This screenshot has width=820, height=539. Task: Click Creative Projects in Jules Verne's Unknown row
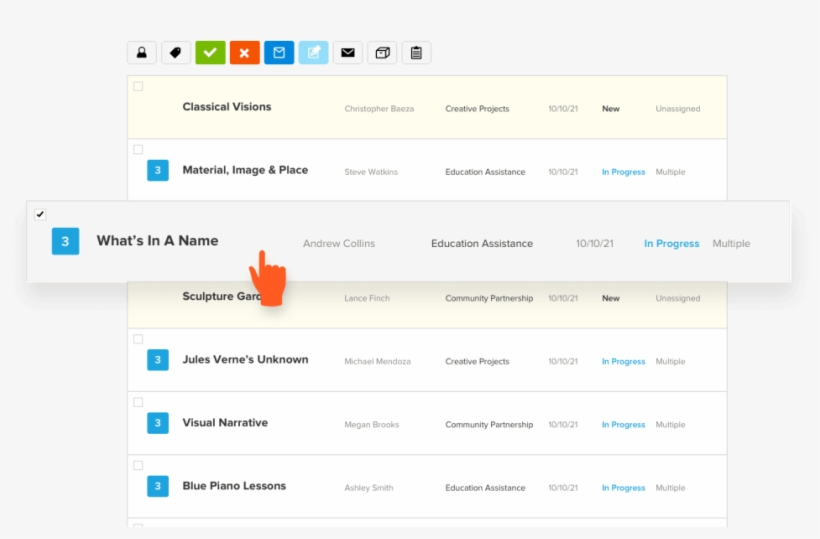[x=477, y=361]
